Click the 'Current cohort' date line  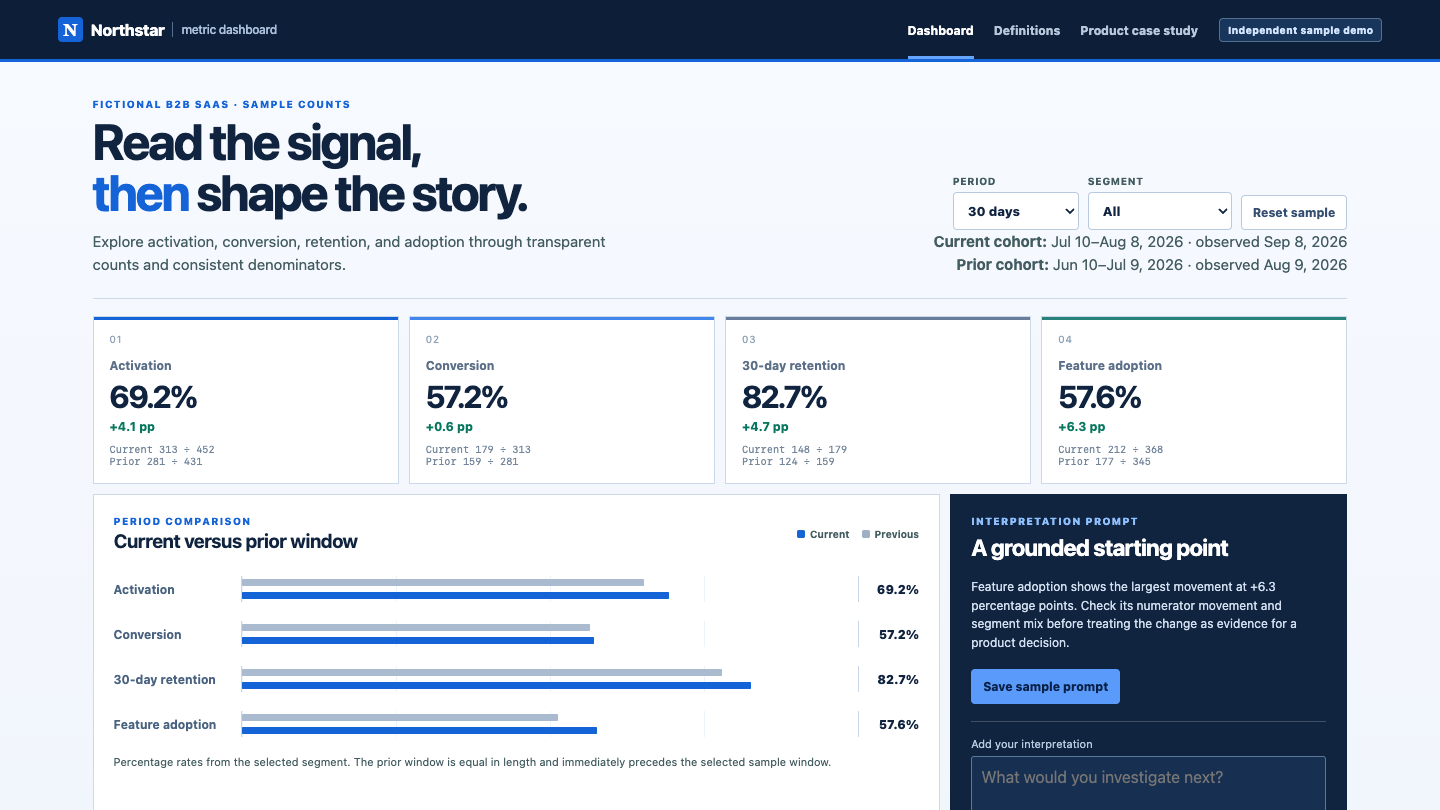tap(1140, 242)
